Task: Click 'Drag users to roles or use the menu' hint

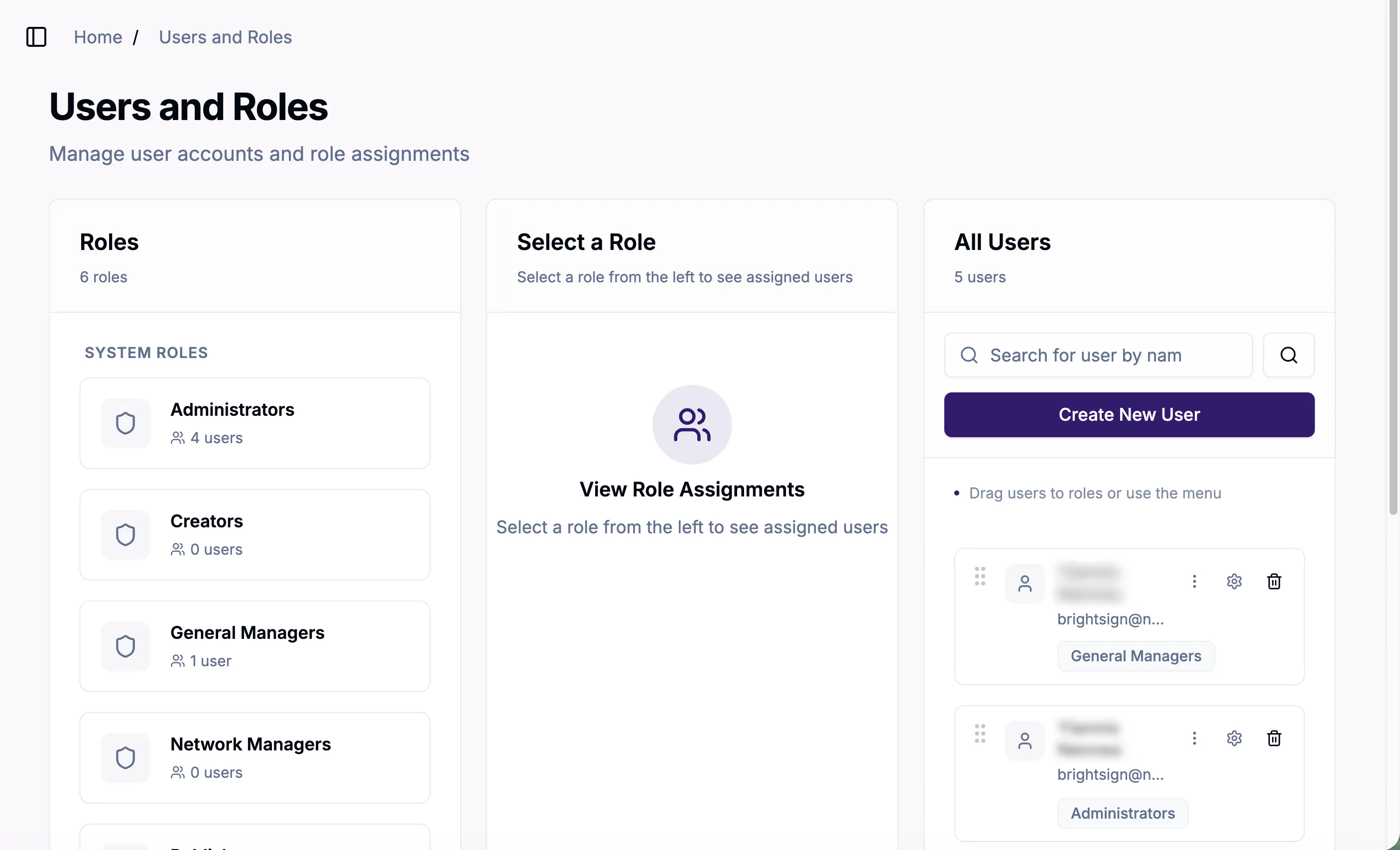Action: pos(1095,493)
